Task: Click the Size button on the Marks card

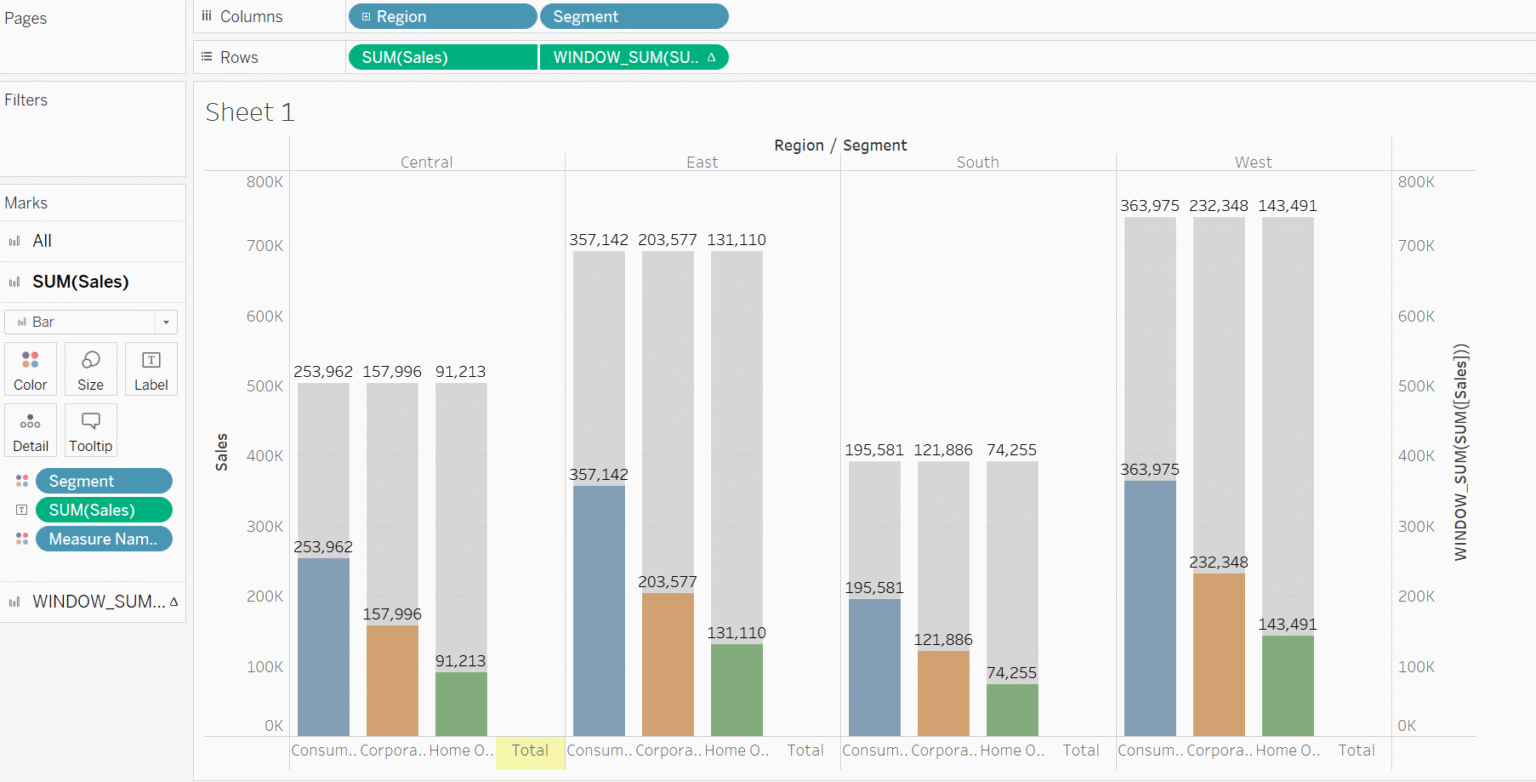Action: 90,368
